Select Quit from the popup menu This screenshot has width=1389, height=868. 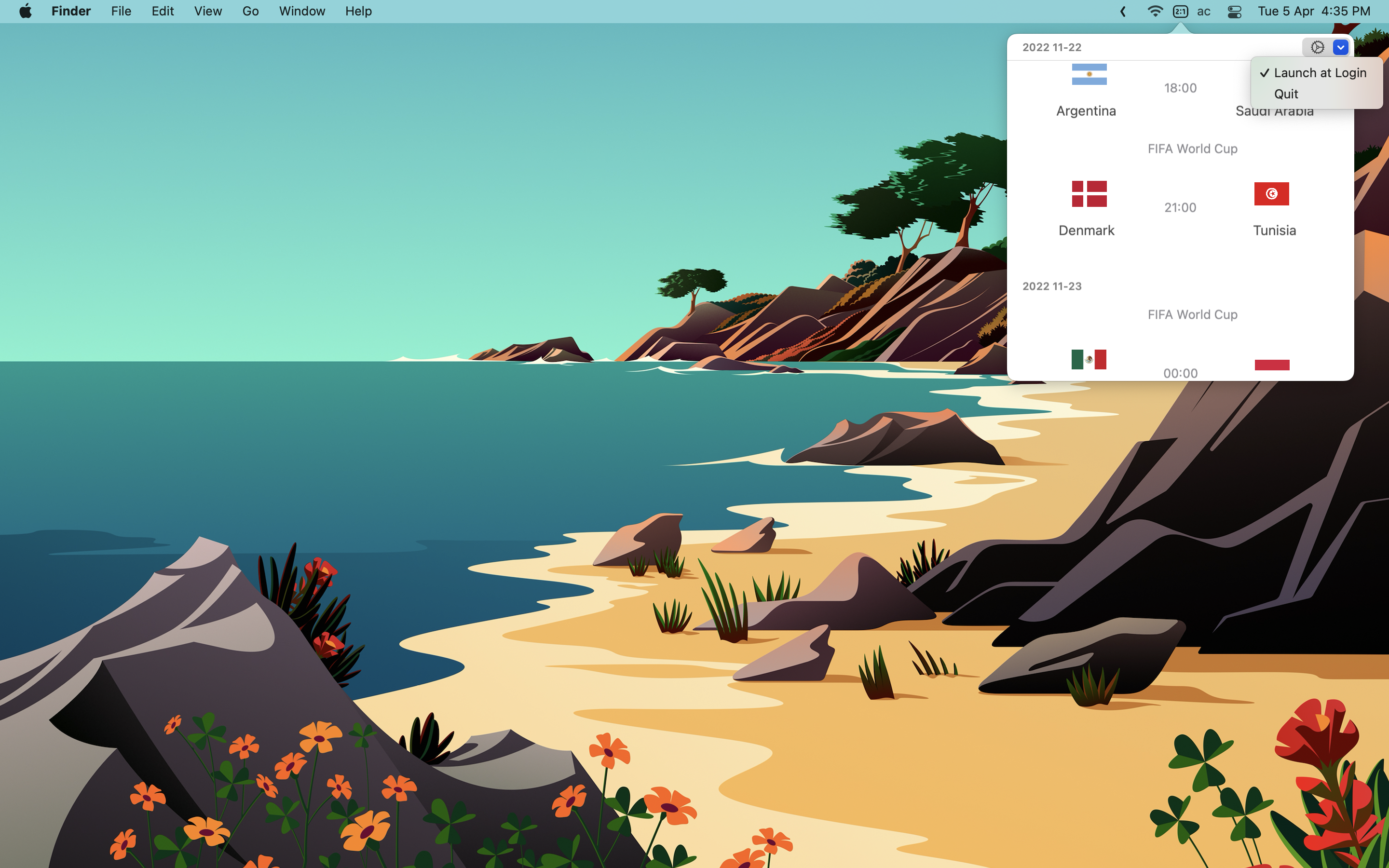(x=1286, y=94)
